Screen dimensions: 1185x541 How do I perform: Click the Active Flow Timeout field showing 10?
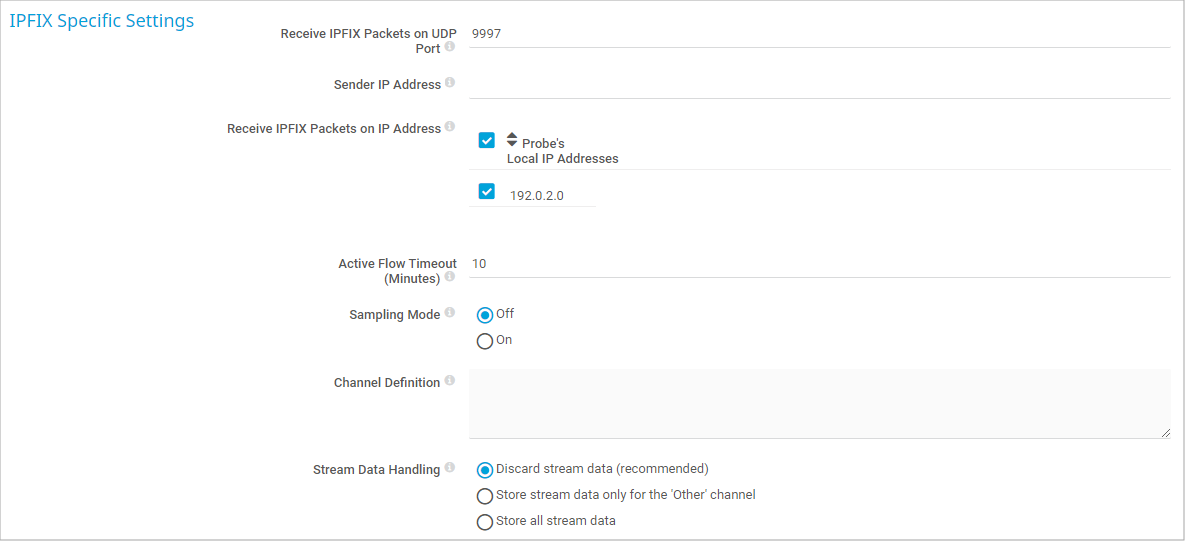tap(818, 264)
